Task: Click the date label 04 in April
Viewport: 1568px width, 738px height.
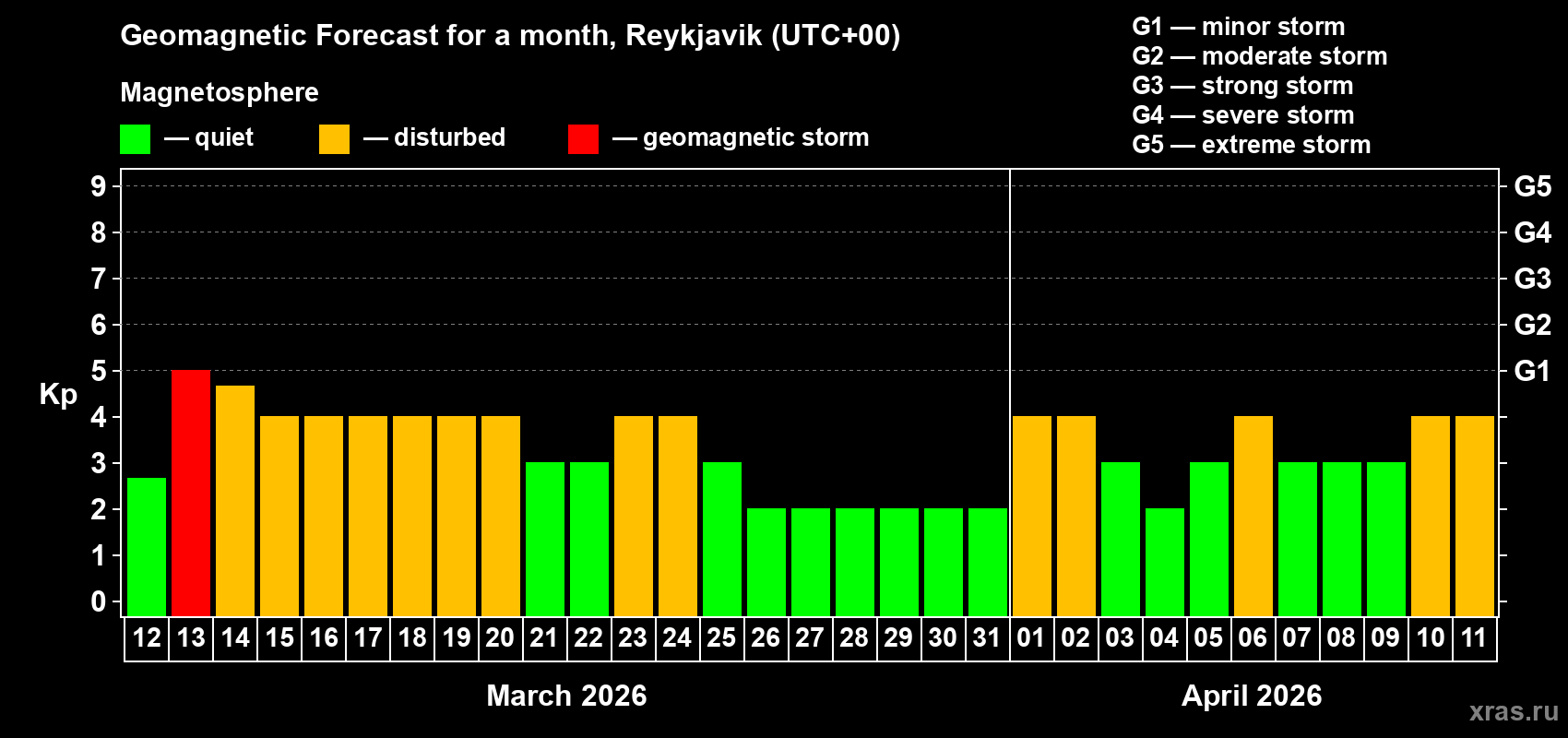Action: (x=1164, y=637)
